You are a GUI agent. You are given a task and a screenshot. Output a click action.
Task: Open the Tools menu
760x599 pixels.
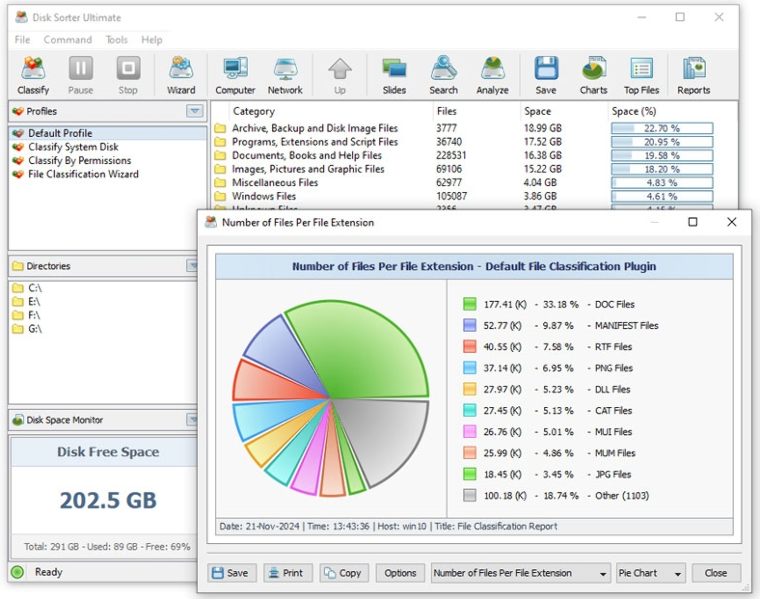pyautogui.click(x=116, y=40)
